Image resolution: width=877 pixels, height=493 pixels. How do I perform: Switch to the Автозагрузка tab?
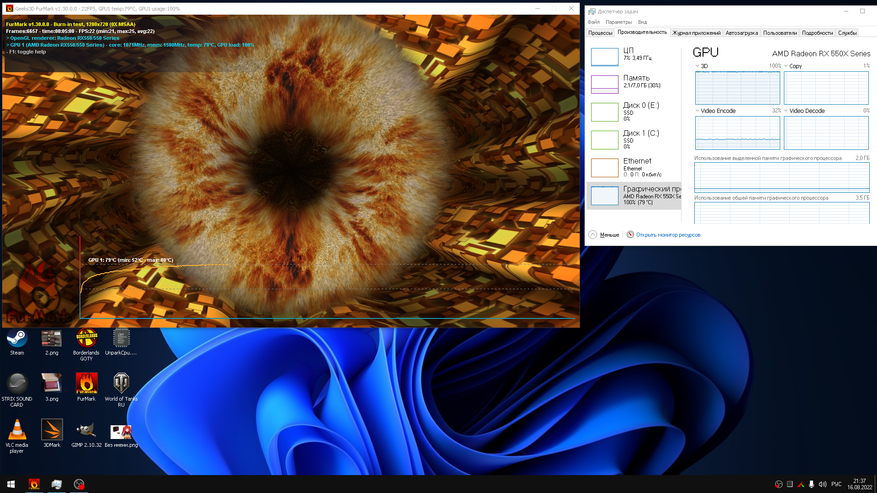742,33
